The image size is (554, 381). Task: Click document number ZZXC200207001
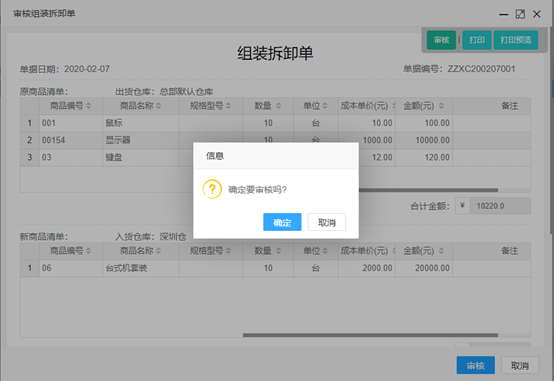481,69
